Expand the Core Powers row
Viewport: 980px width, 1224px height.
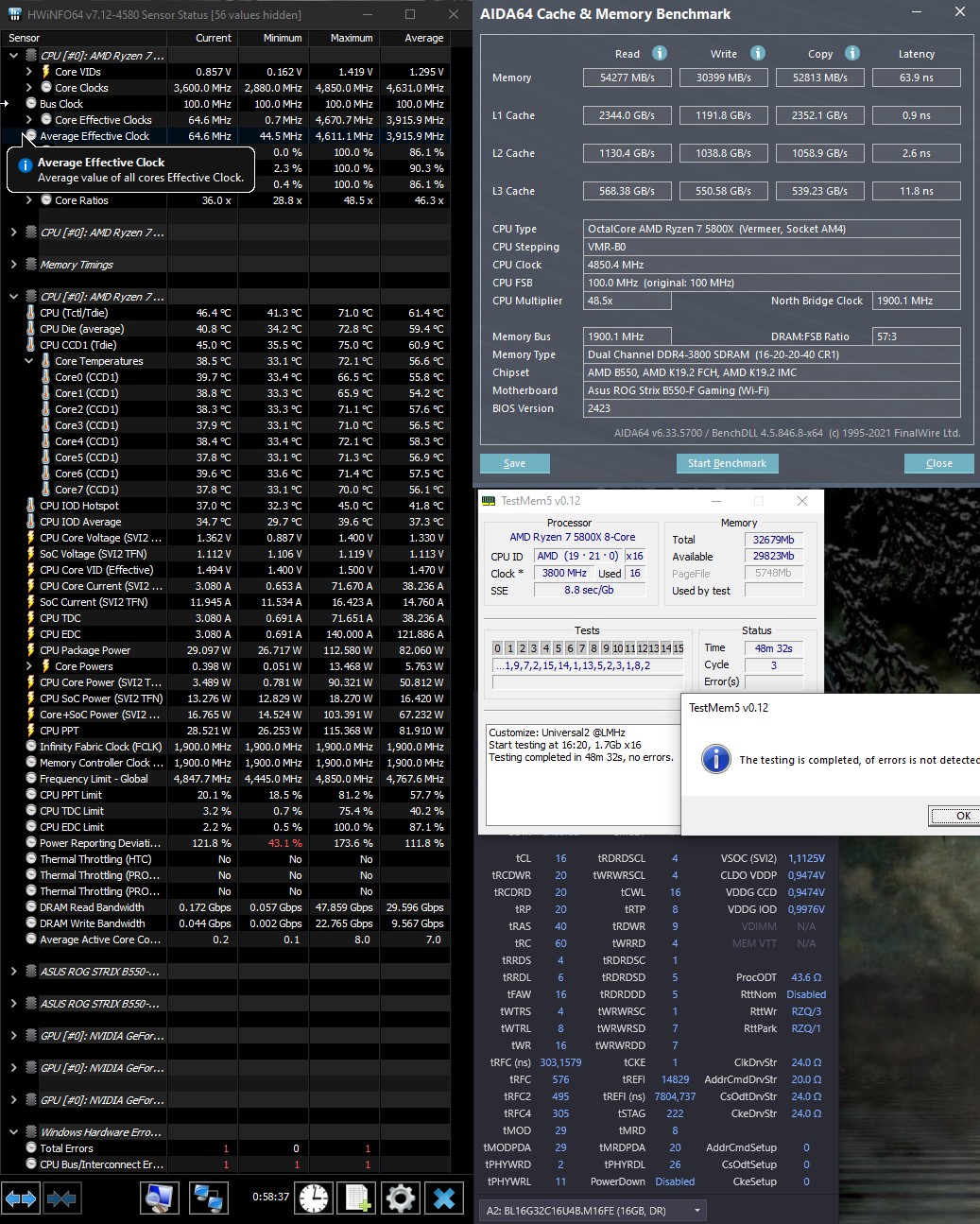coord(28,666)
